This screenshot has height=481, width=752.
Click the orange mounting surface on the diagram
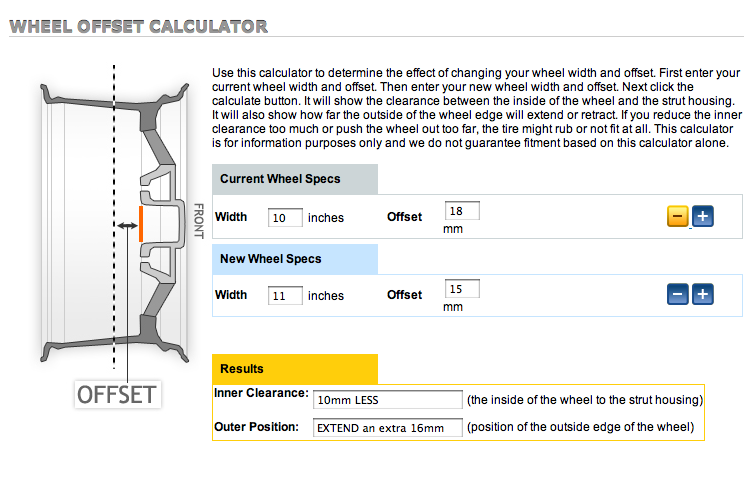(141, 224)
